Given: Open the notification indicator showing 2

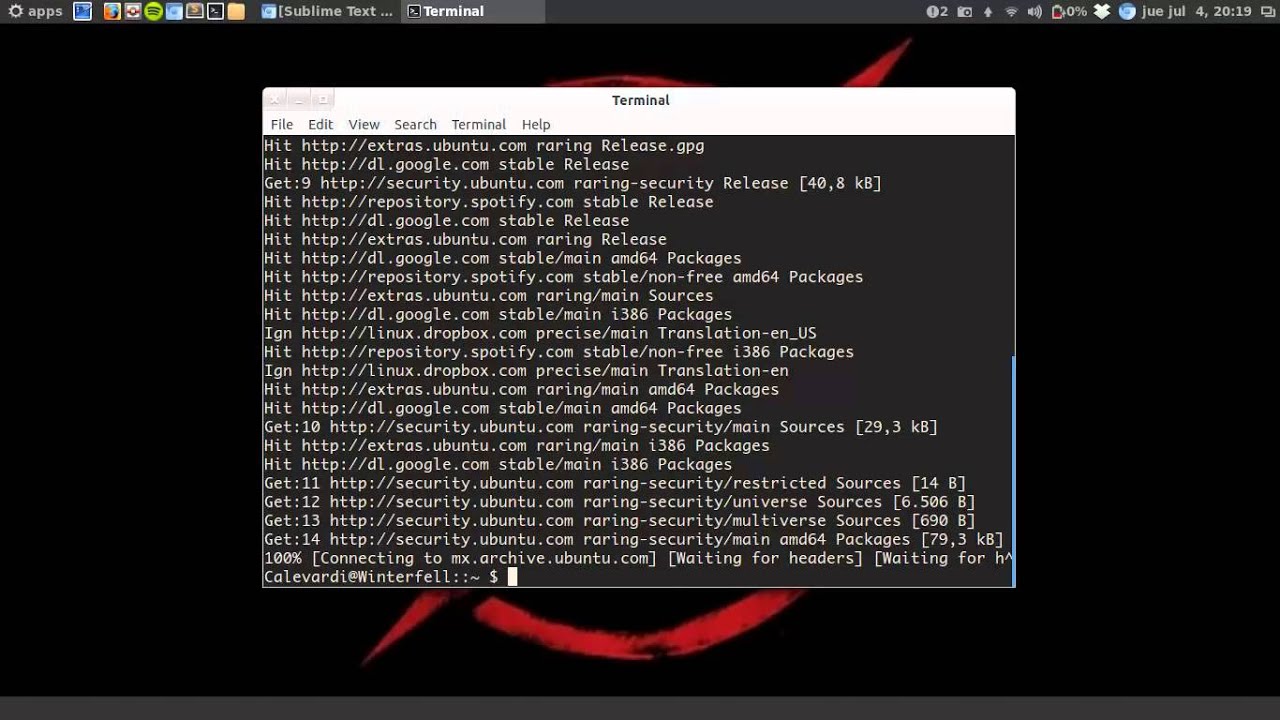Looking at the screenshot, I should (937, 11).
